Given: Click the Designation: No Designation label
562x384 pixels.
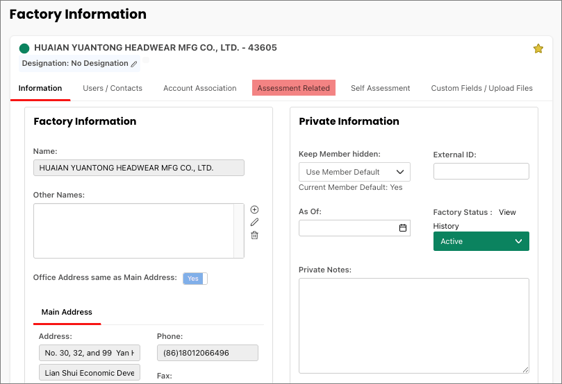Looking at the screenshot, I should [x=75, y=63].
